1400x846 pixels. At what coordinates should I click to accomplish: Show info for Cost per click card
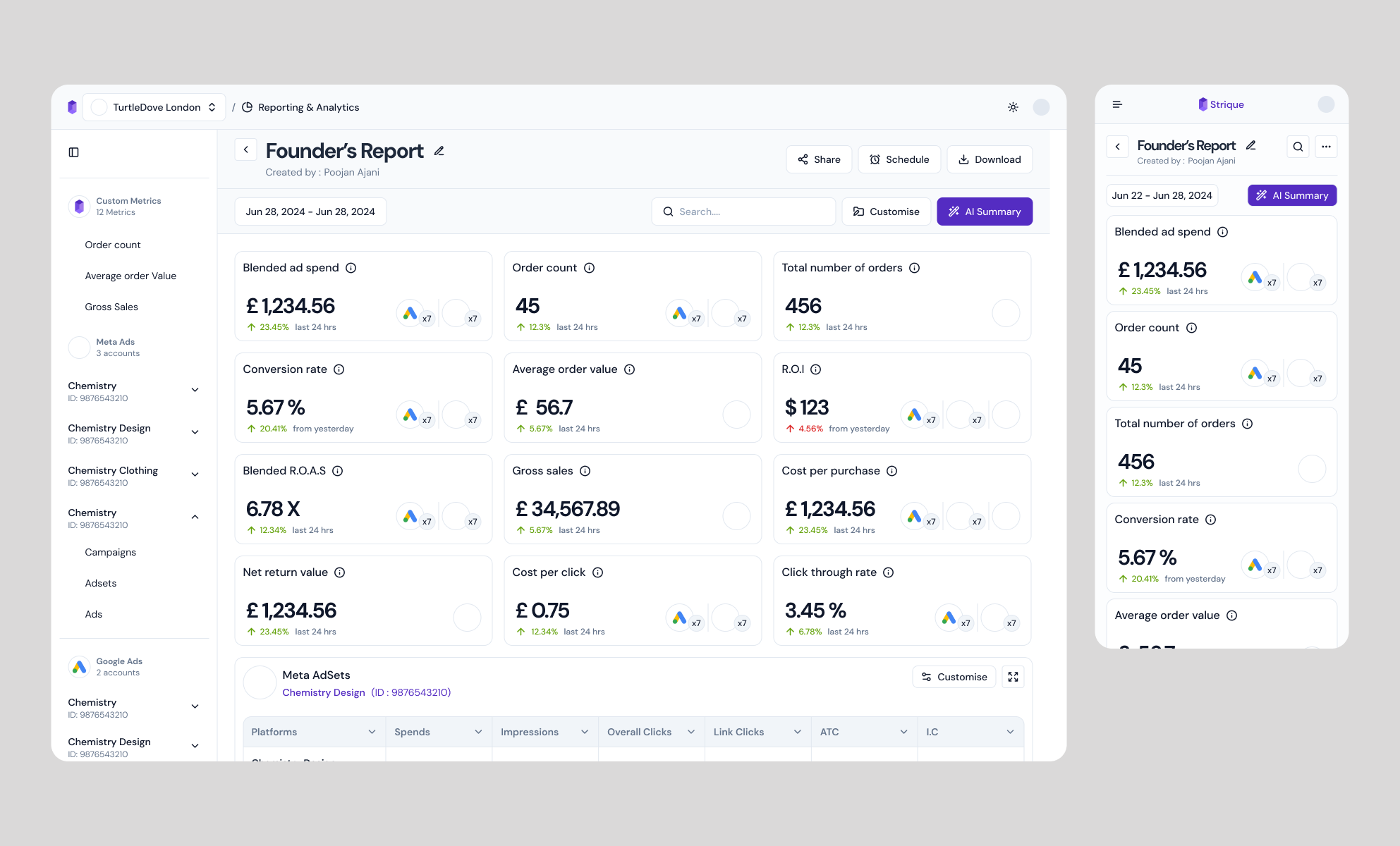pyautogui.click(x=598, y=572)
